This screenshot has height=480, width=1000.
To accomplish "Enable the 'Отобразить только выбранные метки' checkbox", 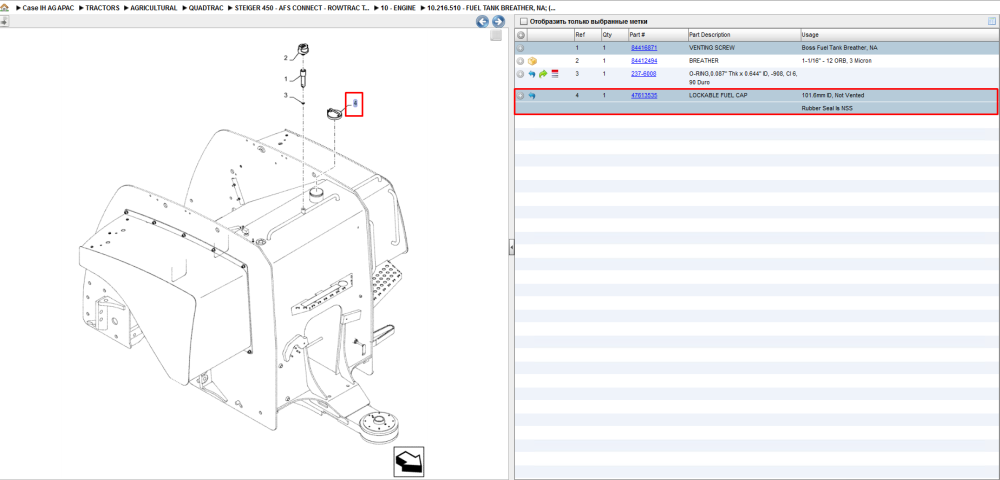I will [524, 22].
